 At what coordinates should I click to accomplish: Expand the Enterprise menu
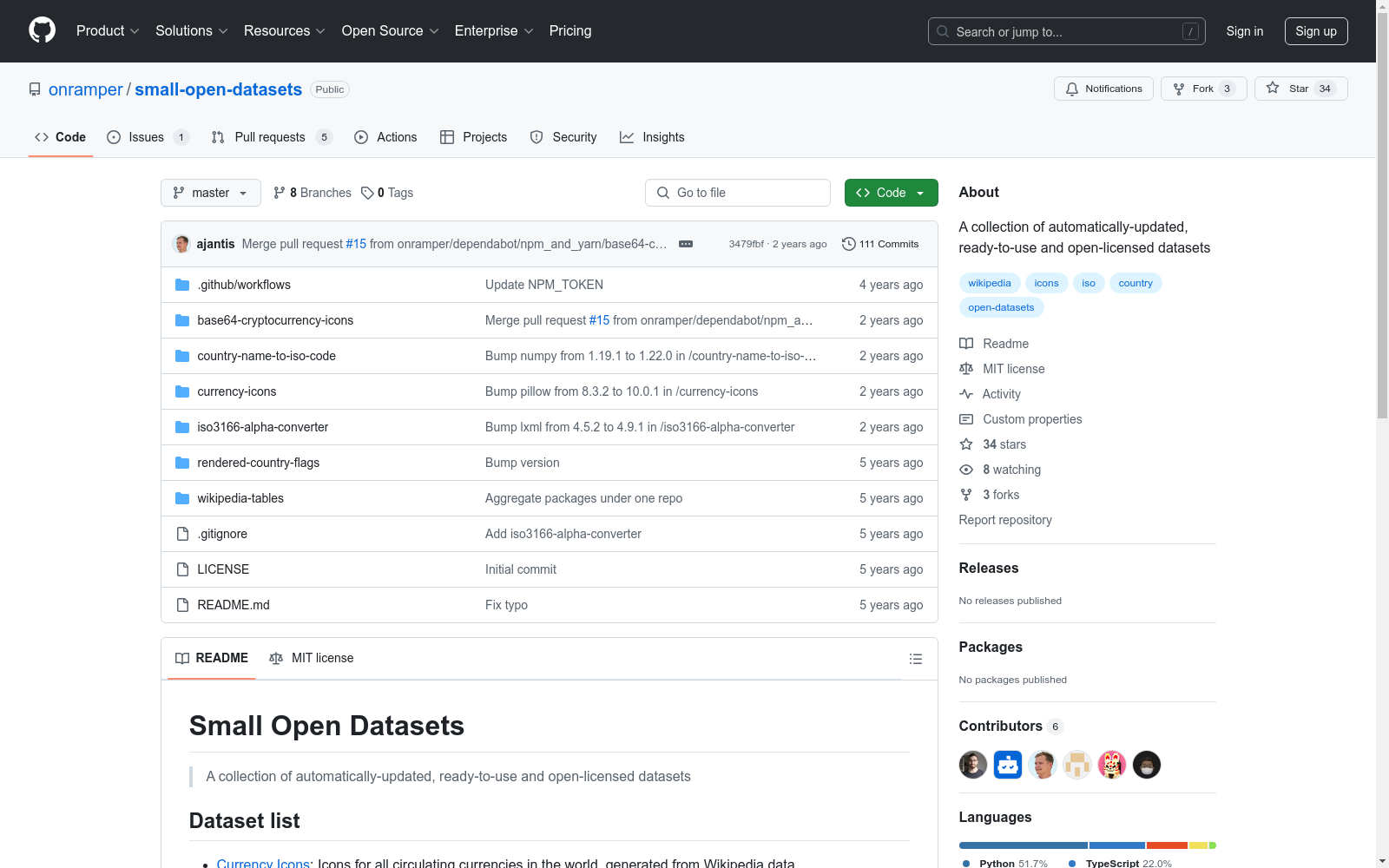[x=494, y=30]
